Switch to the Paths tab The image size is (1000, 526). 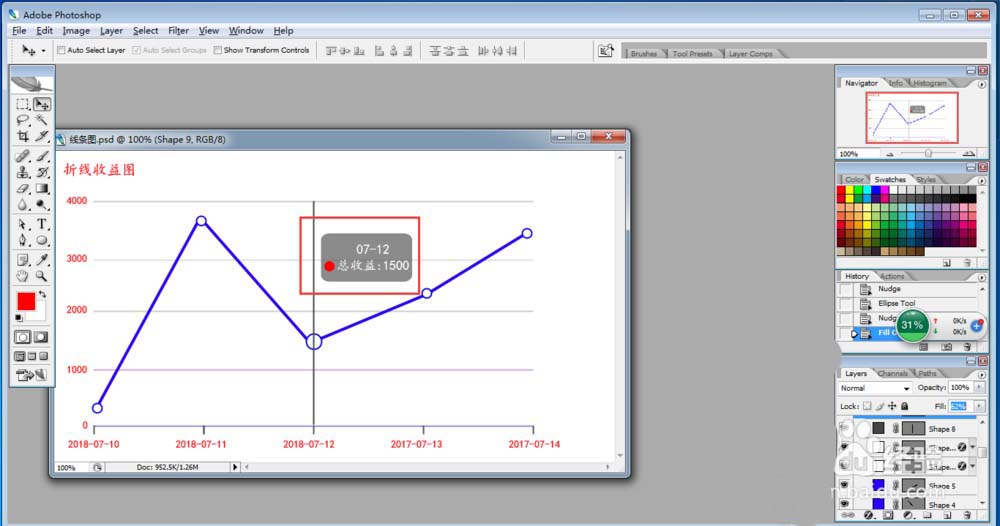[927, 374]
